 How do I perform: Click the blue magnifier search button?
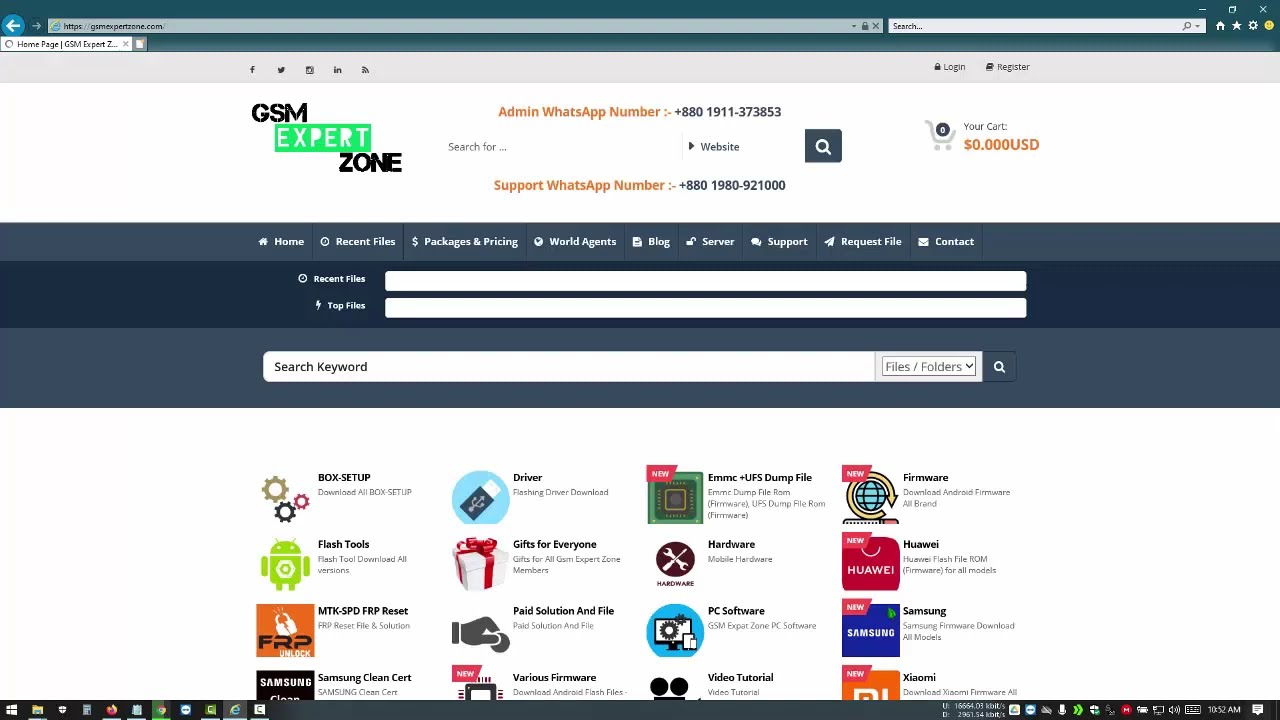(823, 147)
